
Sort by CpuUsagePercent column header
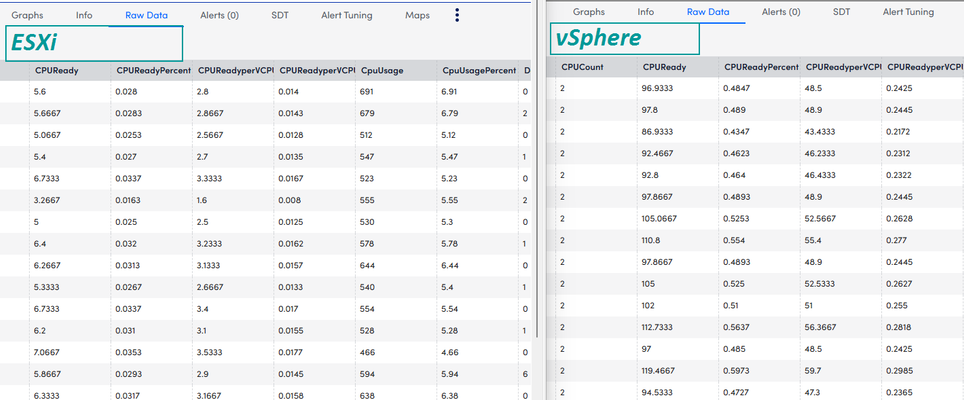[479, 71]
